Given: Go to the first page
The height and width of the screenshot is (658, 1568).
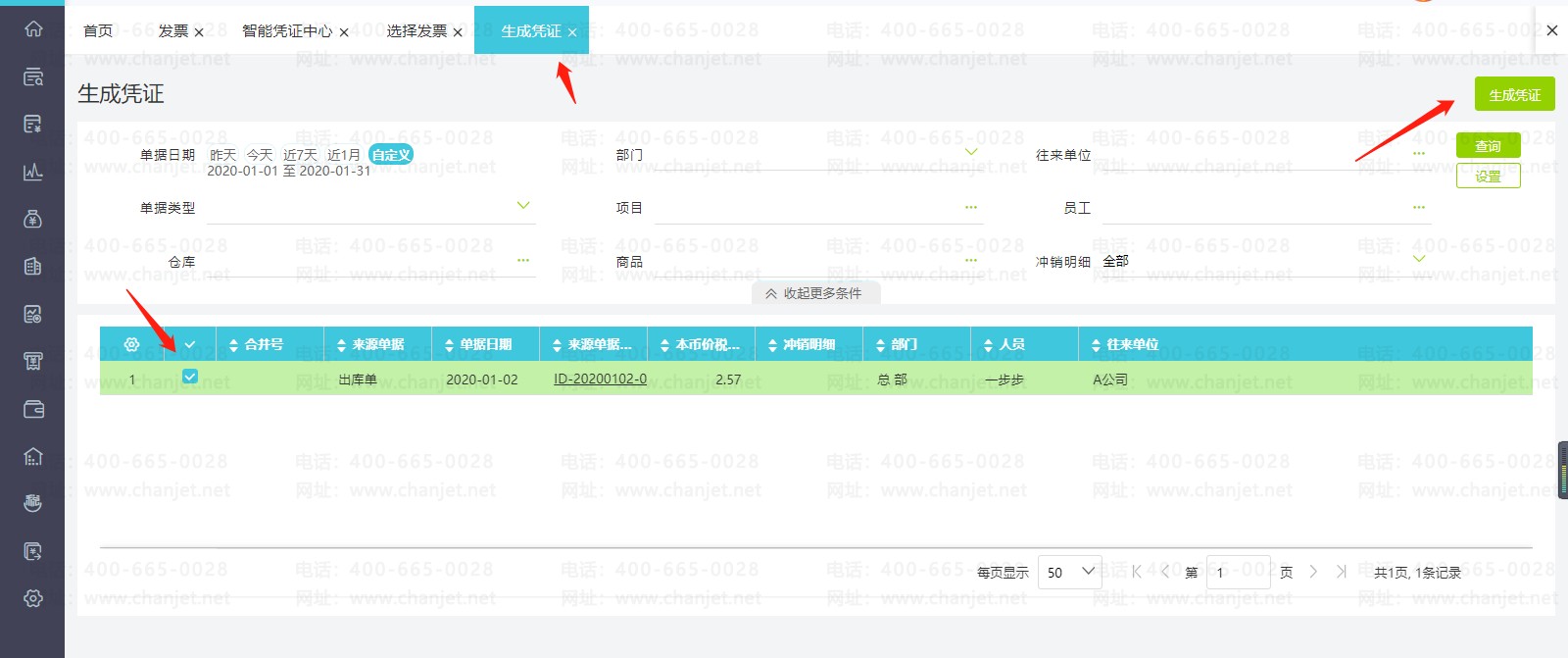Looking at the screenshot, I should [x=1137, y=572].
